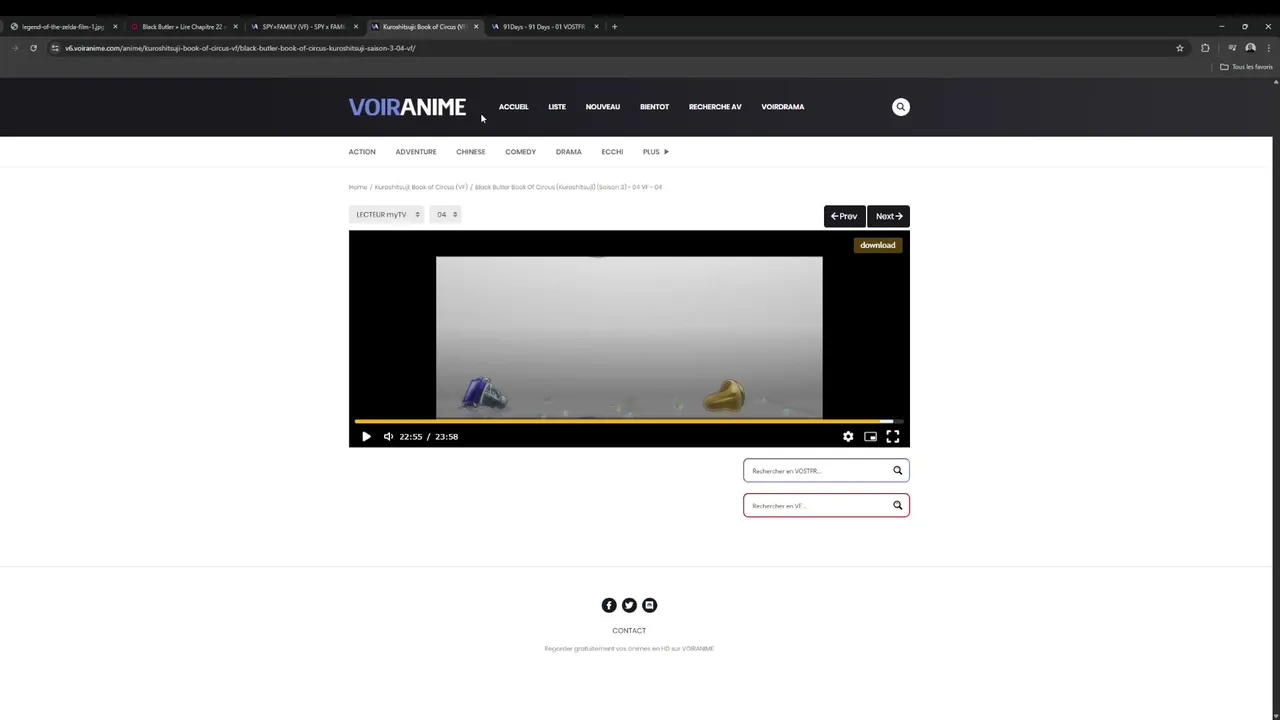Play the video with the play button

tap(366, 436)
